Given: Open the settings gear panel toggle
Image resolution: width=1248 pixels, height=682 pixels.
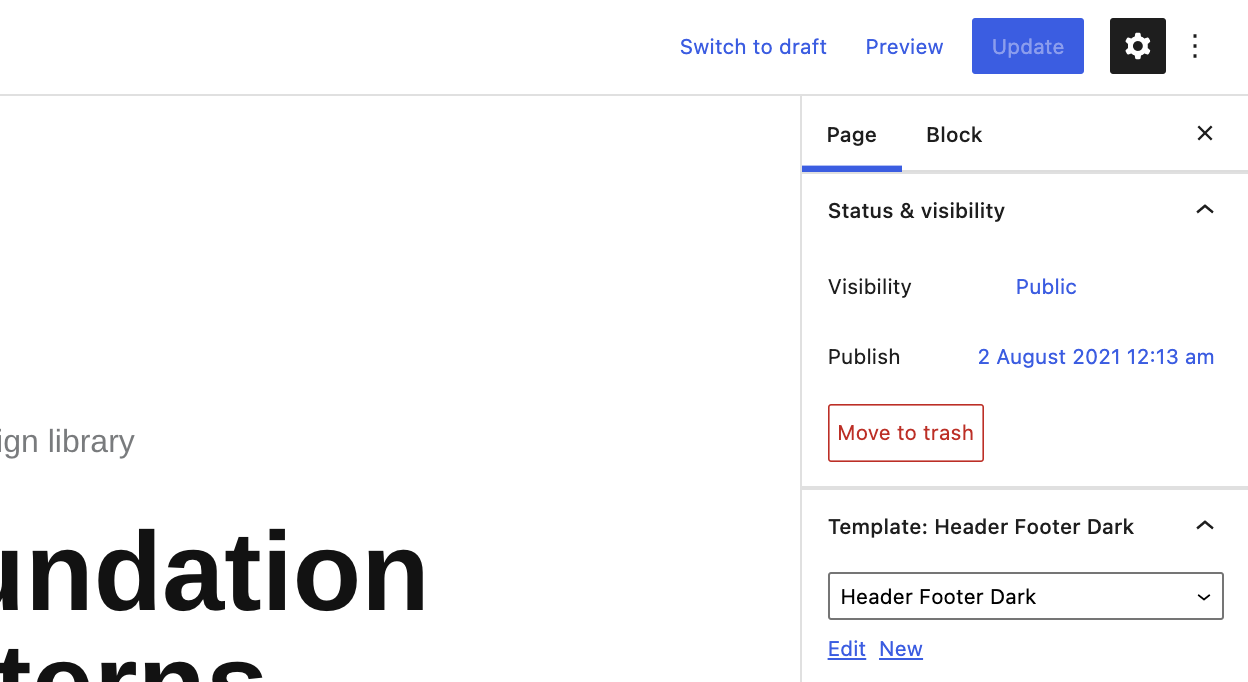Looking at the screenshot, I should [x=1137, y=46].
